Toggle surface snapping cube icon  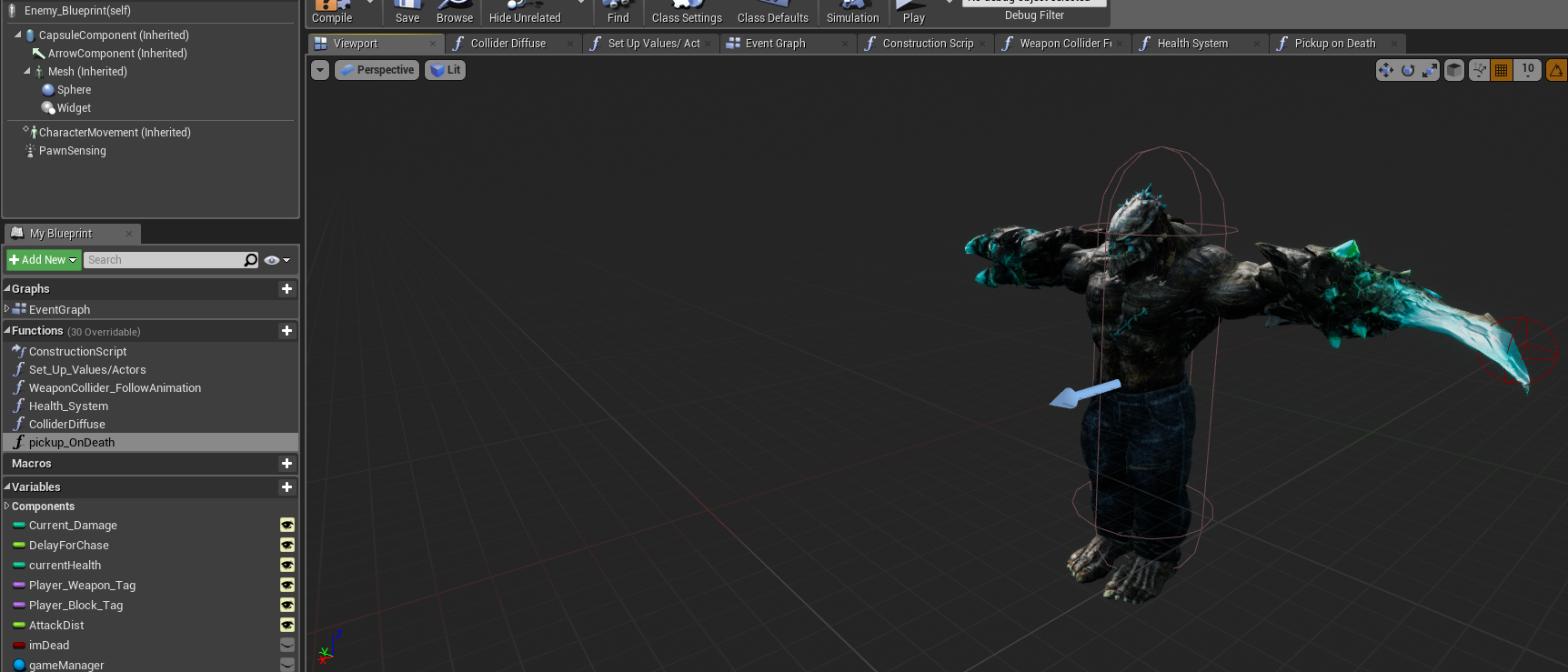click(1454, 70)
